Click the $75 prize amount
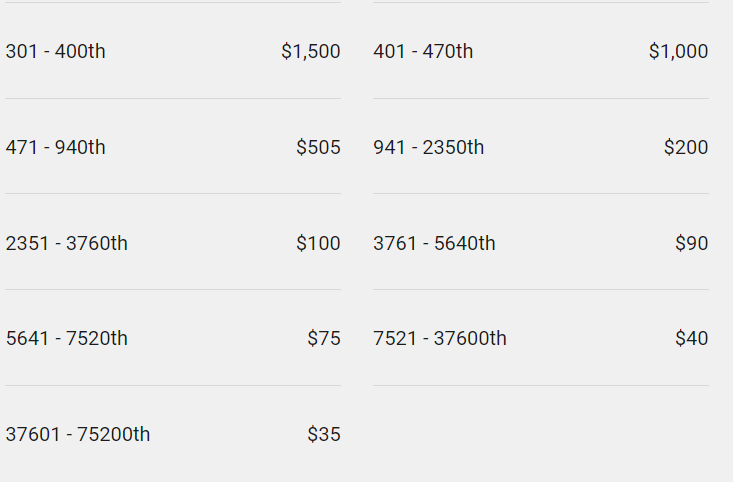Image resolution: width=733 pixels, height=482 pixels. [x=324, y=338]
